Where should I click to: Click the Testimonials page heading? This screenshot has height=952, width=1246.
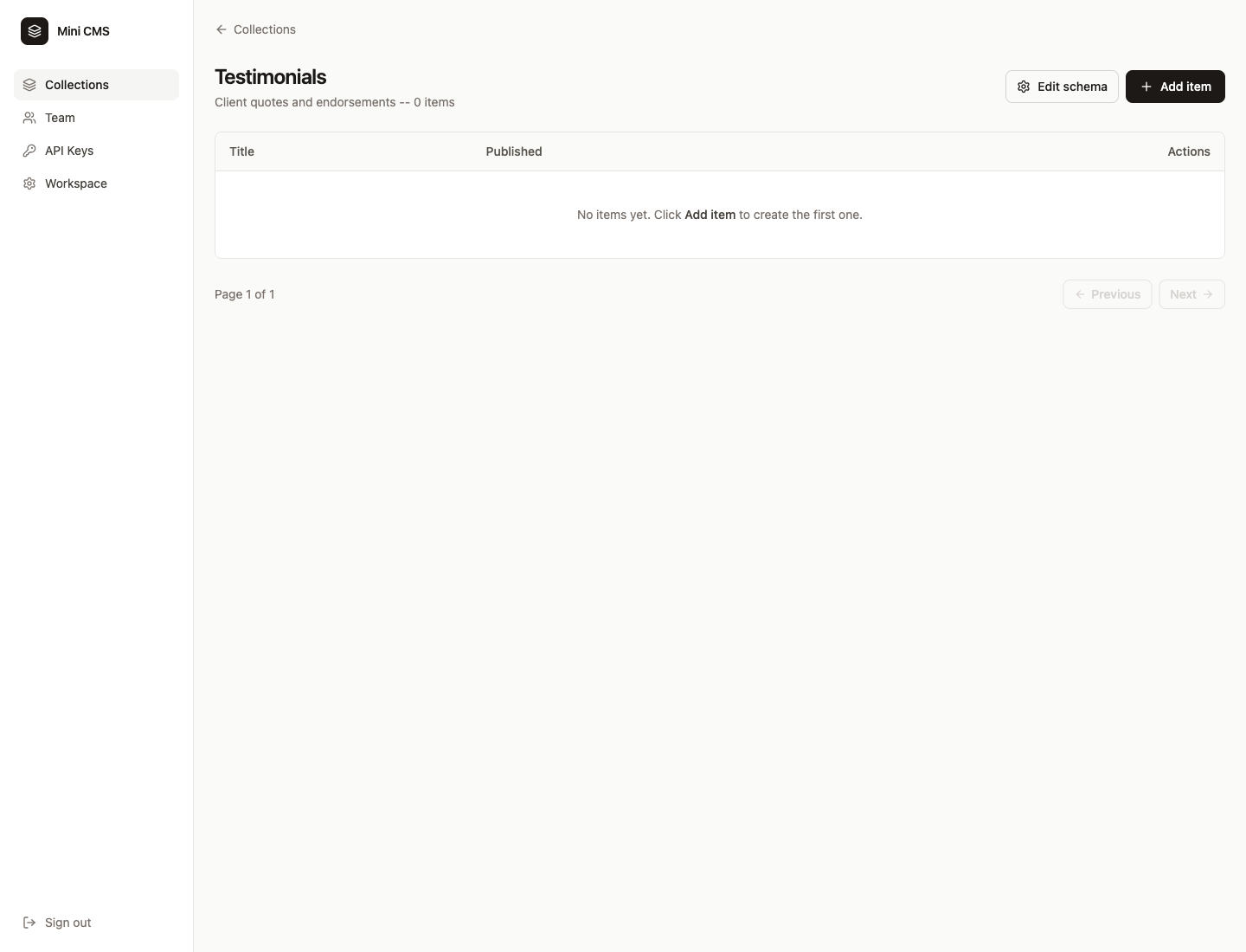tap(271, 77)
